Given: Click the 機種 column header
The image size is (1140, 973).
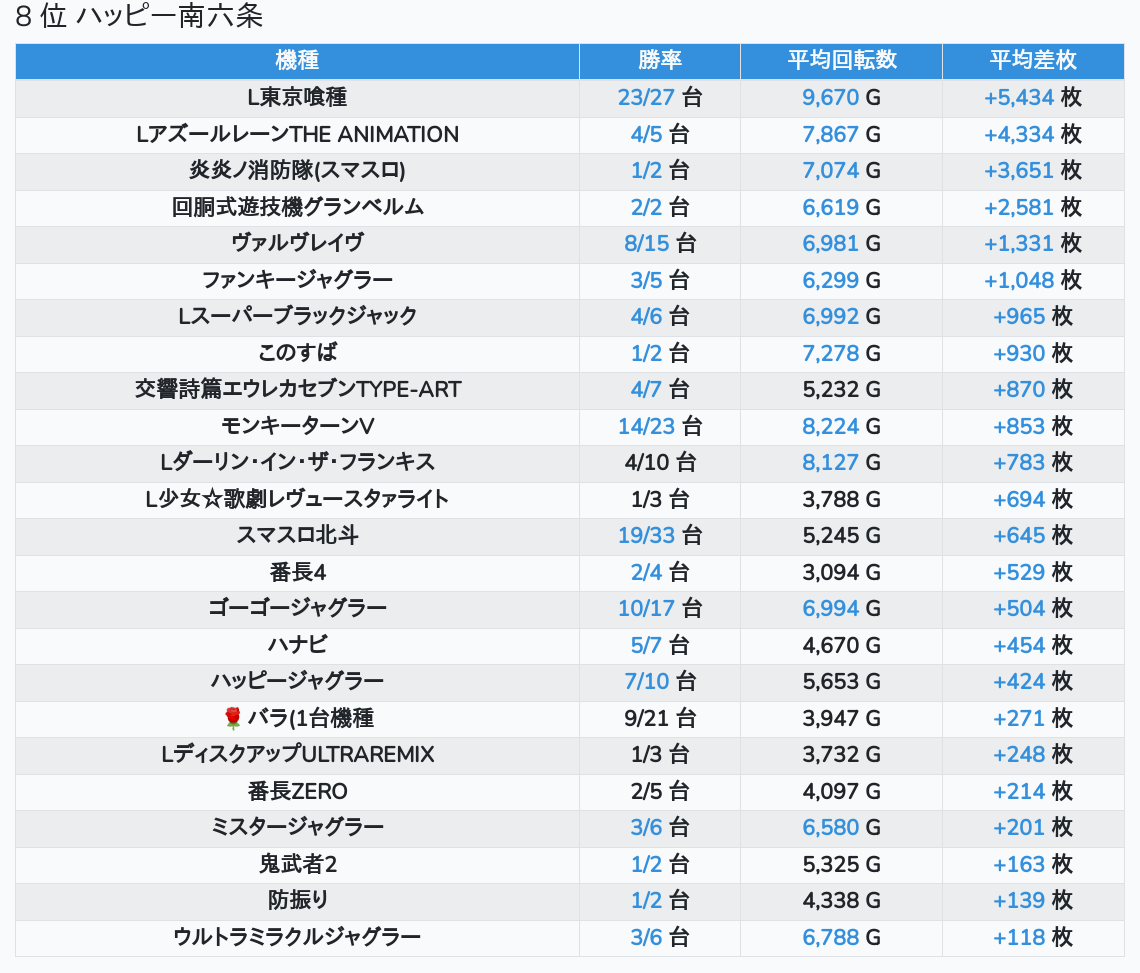Looking at the screenshot, I should [297, 60].
